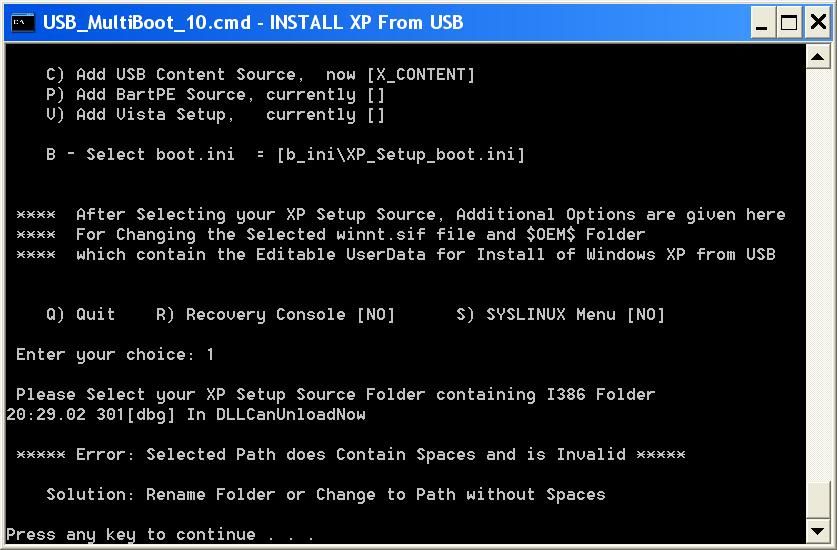Click the "Recovery Console [NO]" option
Image resolution: width=837 pixels, height=550 pixels.
[x=276, y=315]
